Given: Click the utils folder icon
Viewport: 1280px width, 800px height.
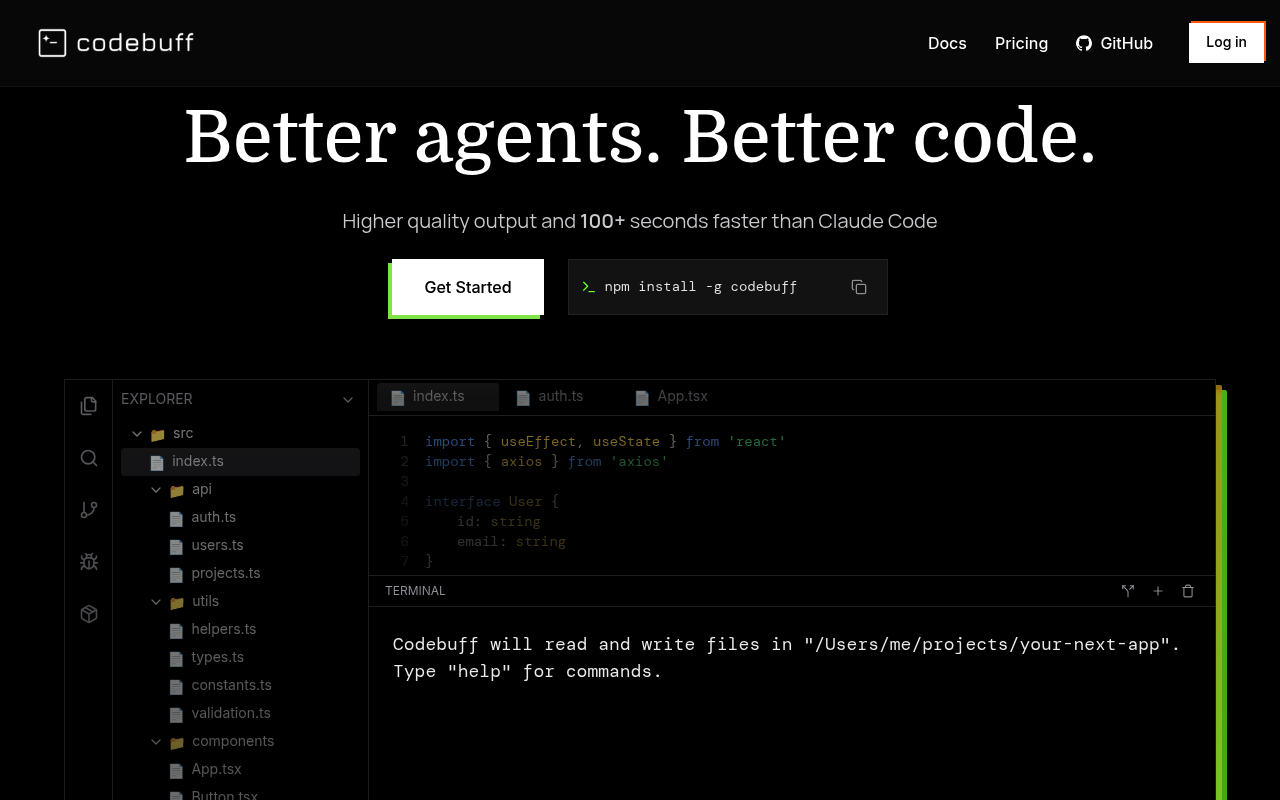Looking at the screenshot, I should (x=177, y=603).
